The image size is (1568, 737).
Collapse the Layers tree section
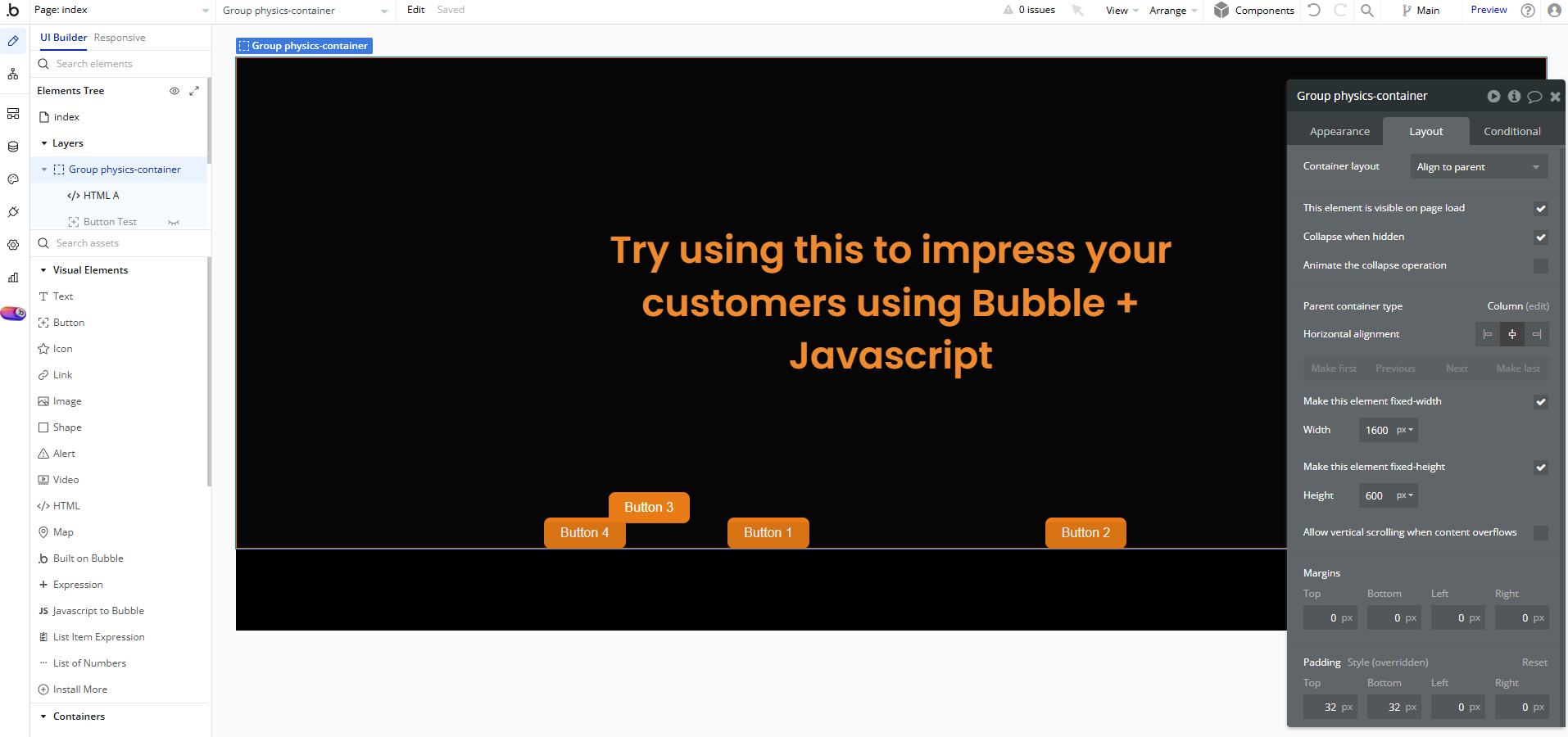pos(44,143)
